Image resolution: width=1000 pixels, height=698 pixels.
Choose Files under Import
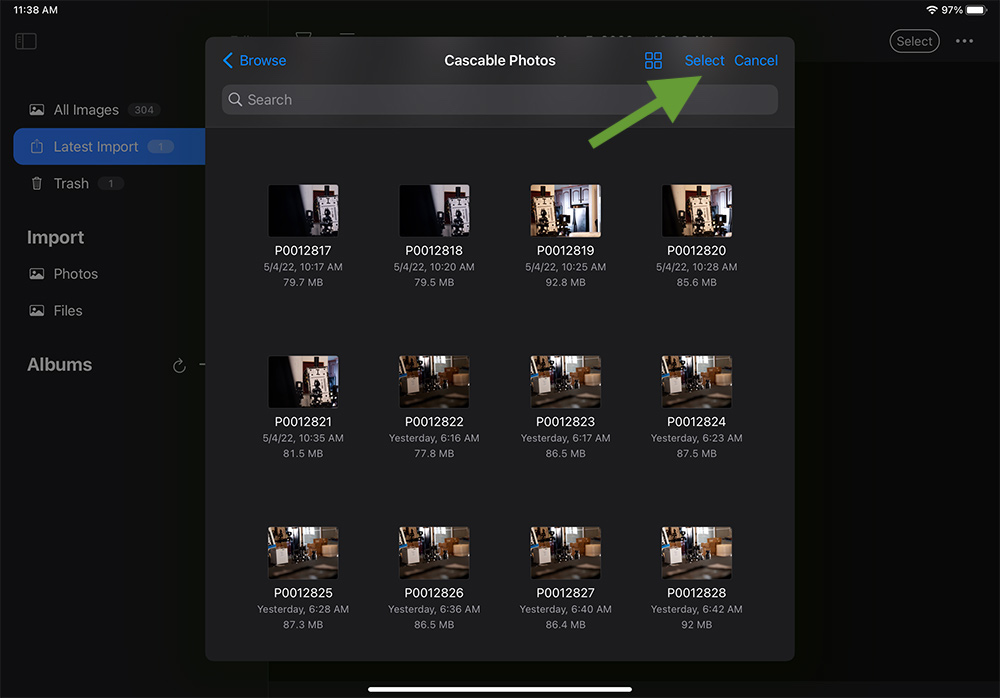(68, 311)
